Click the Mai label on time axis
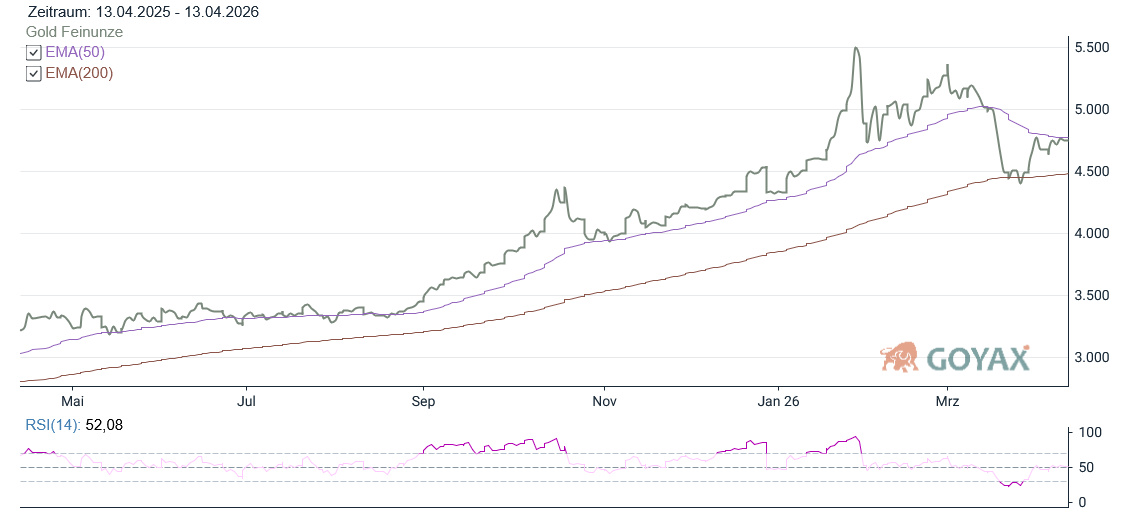 click(x=73, y=402)
